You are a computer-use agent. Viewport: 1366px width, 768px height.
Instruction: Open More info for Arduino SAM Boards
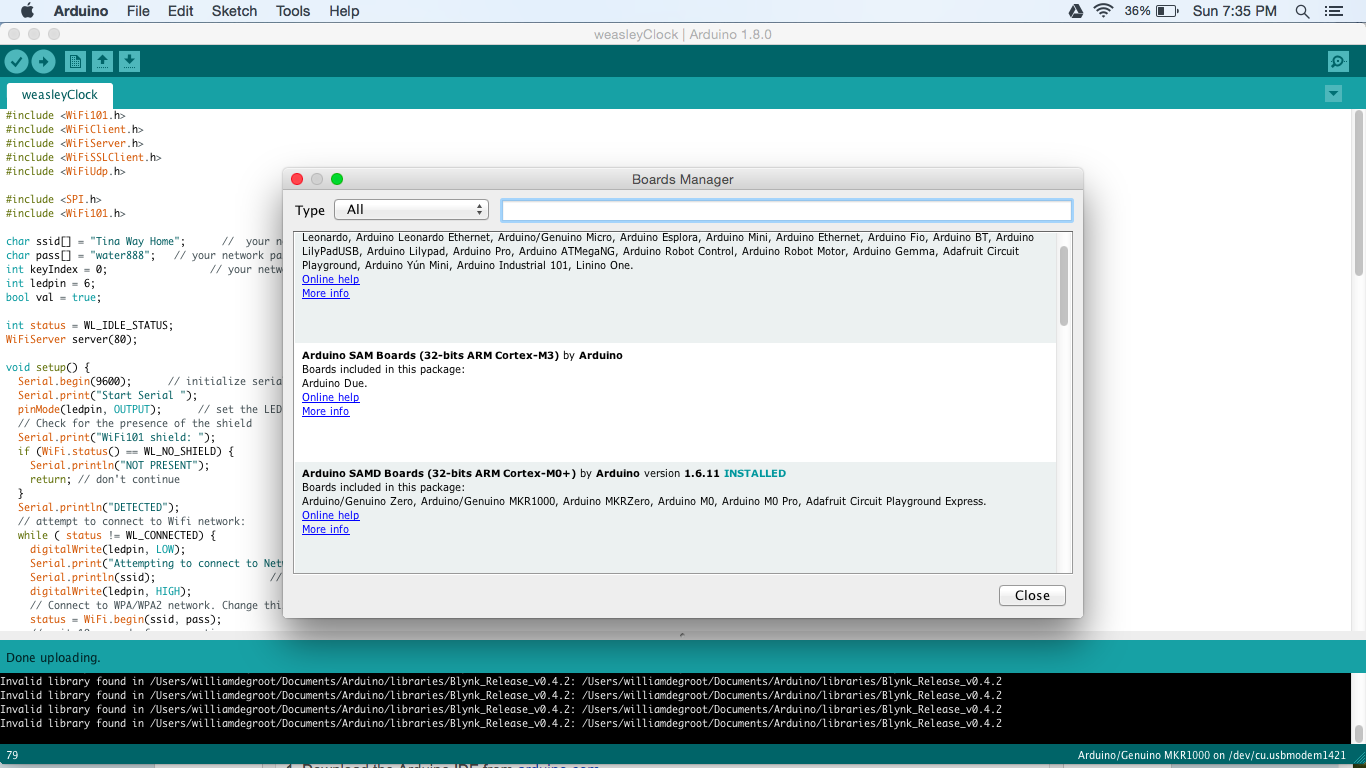click(x=325, y=411)
